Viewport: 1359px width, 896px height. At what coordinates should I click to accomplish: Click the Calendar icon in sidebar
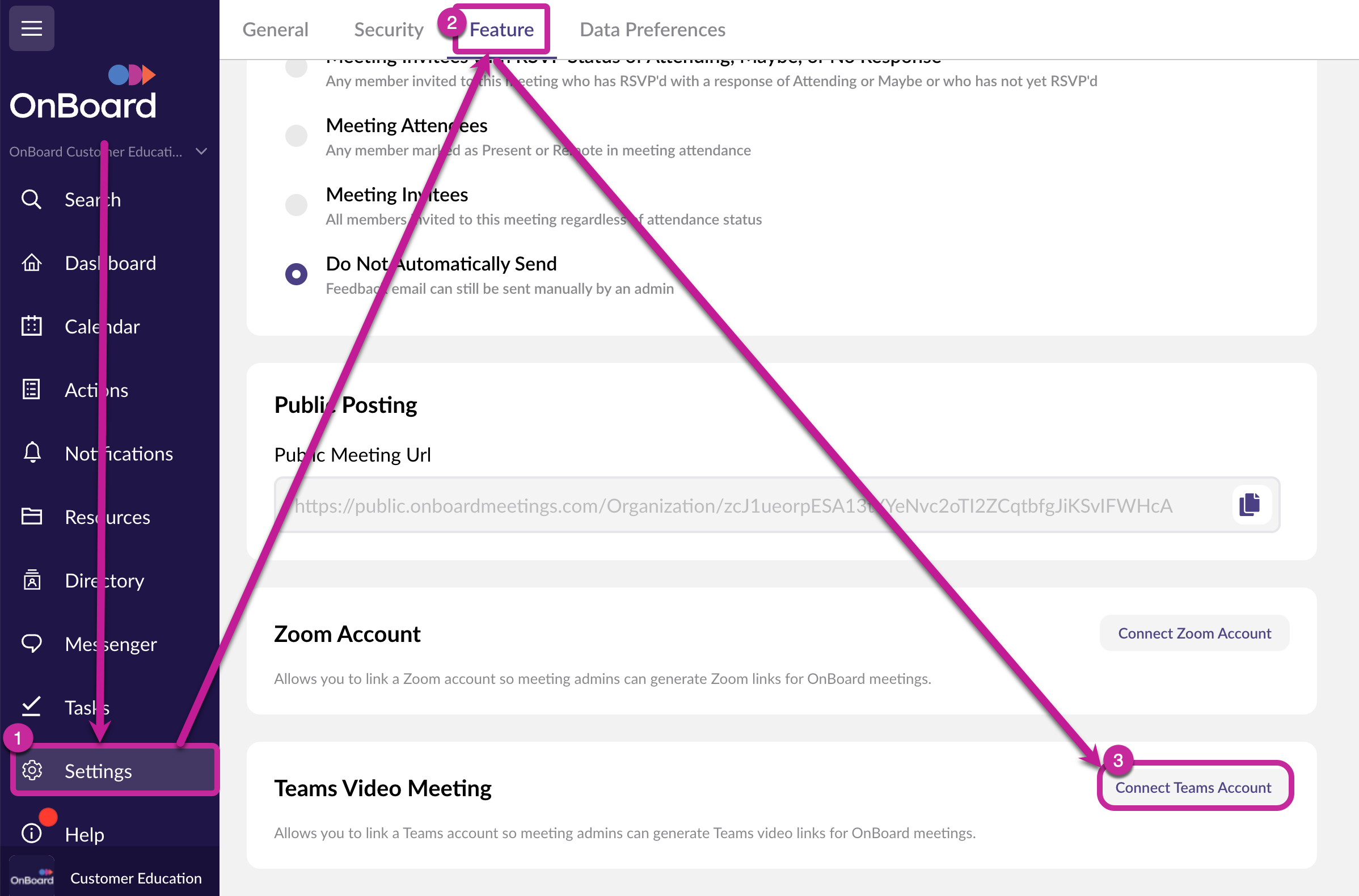[31, 326]
